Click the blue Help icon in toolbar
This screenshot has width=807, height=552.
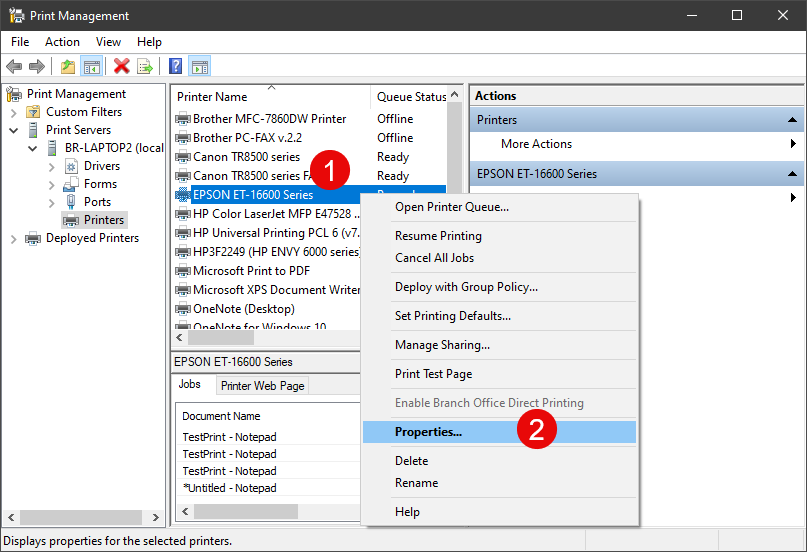click(176, 67)
